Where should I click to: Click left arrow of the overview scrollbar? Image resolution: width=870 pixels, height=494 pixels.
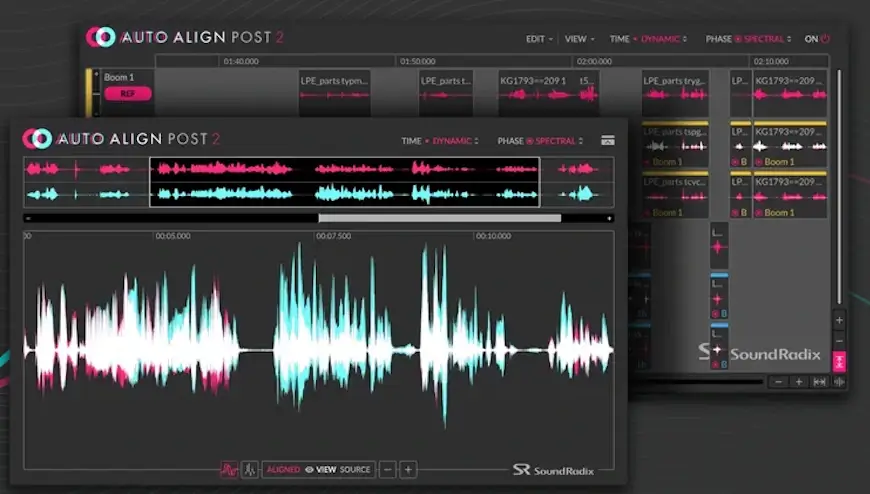28,219
